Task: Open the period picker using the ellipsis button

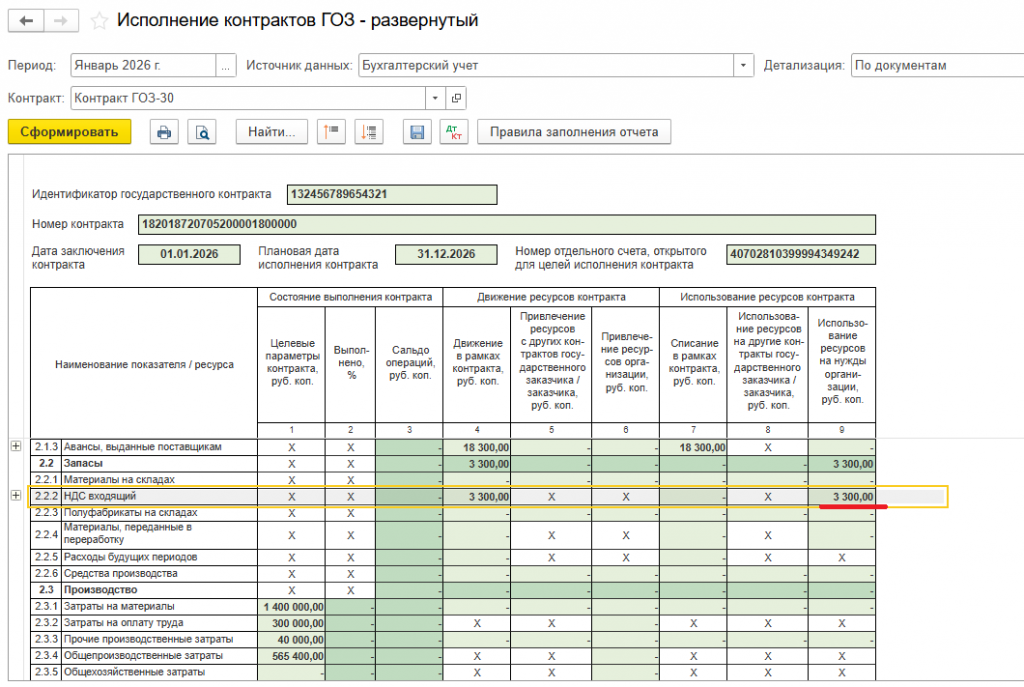Action: point(225,65)
